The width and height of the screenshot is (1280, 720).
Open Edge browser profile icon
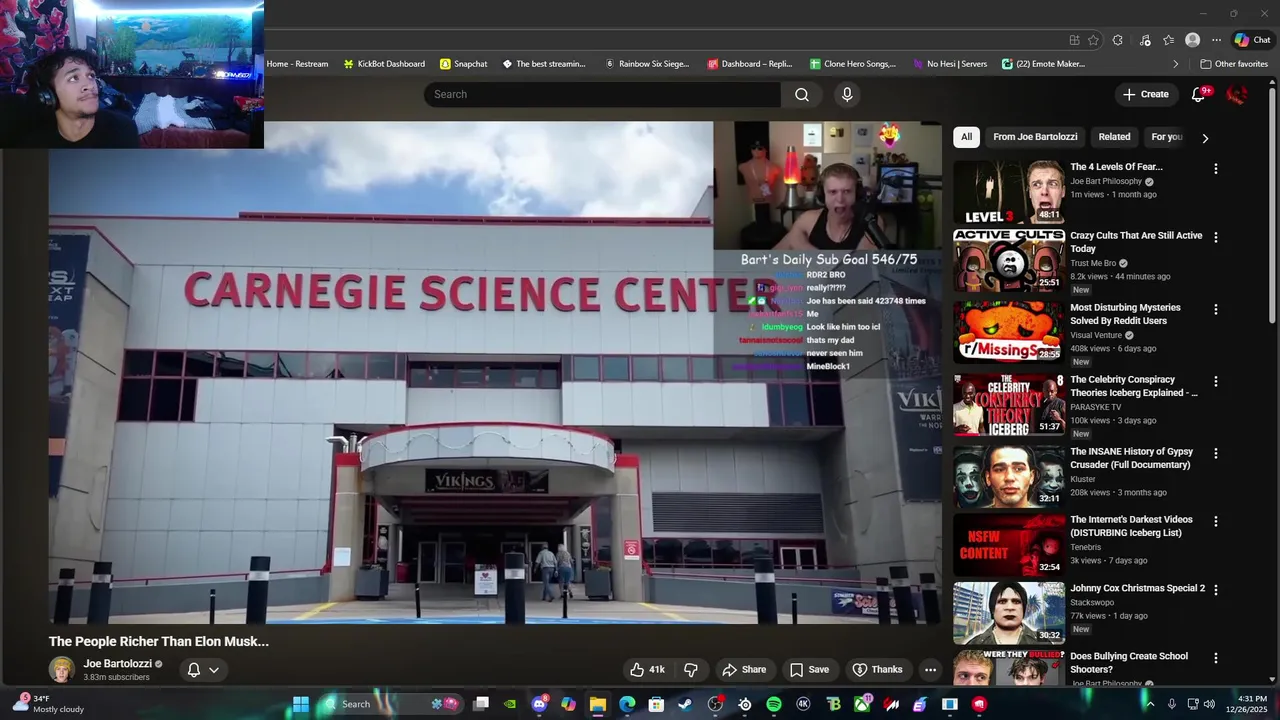coord(1192,40)
